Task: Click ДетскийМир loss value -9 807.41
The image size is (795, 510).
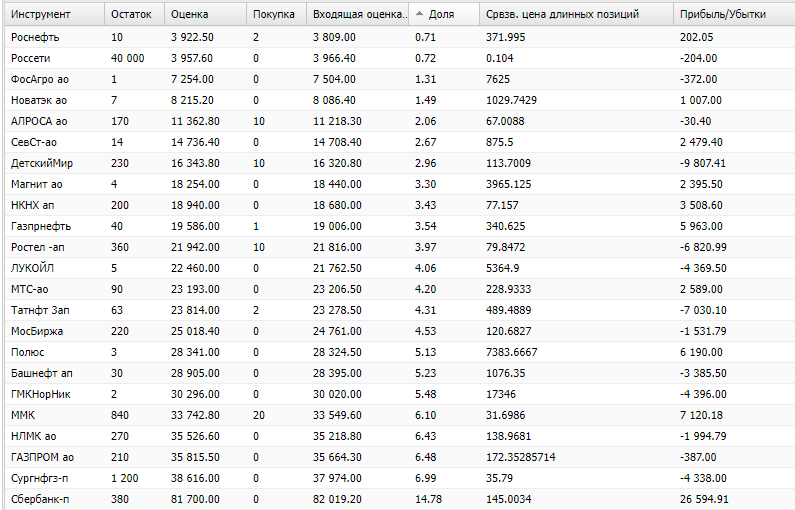Action: point(703,163)
